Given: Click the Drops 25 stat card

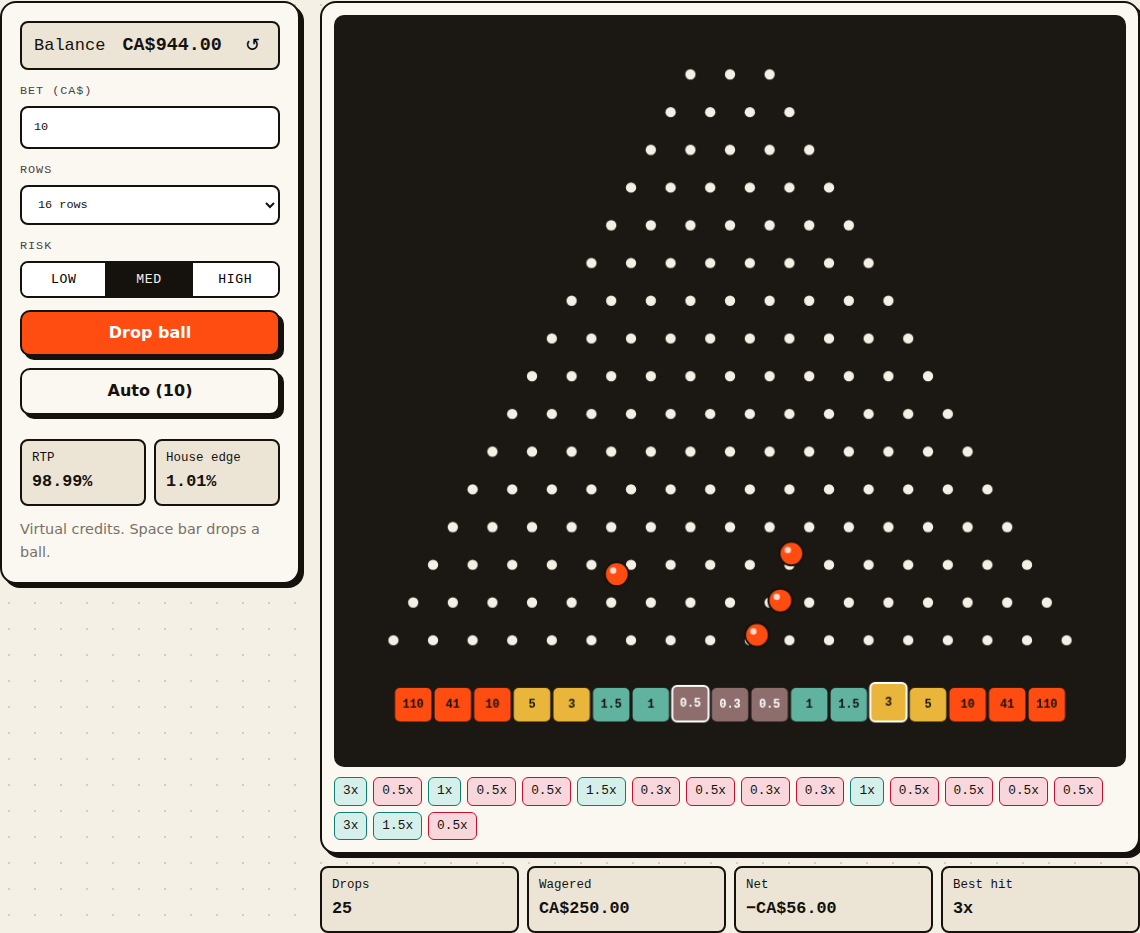Looking at the screenshot, I should point(420,899).
